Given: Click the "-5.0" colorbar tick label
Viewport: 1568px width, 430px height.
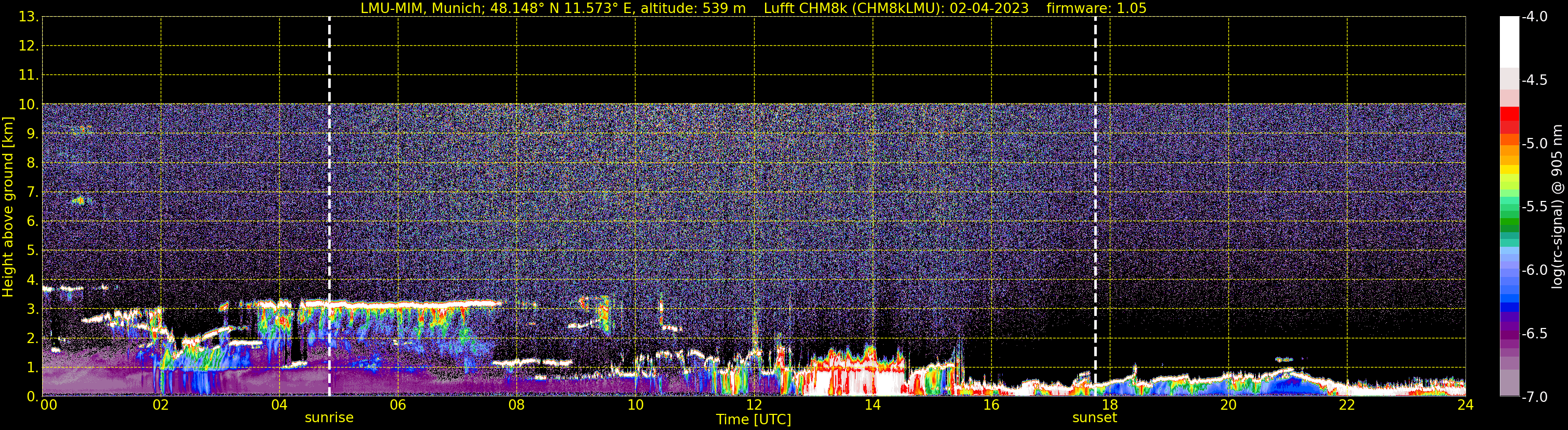Looking at the screenshot, I should [1535, 144].
